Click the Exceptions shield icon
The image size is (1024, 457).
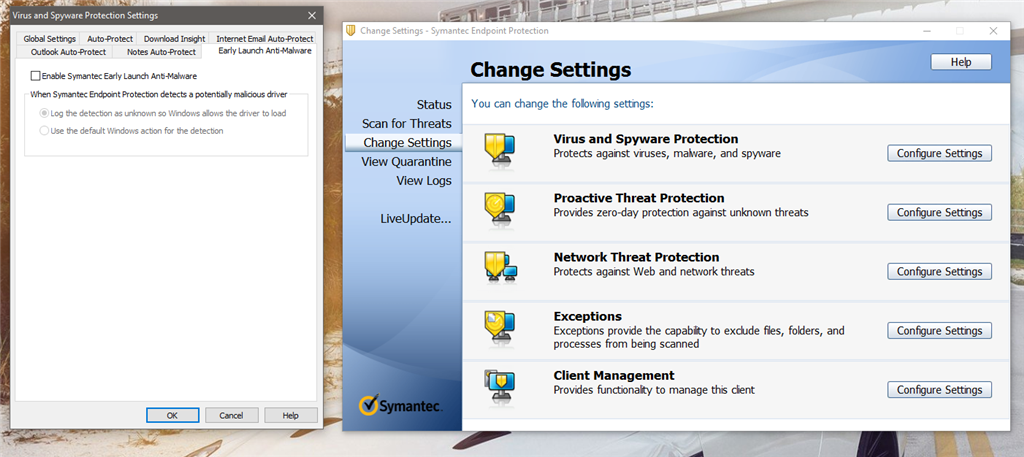[499, 326]
